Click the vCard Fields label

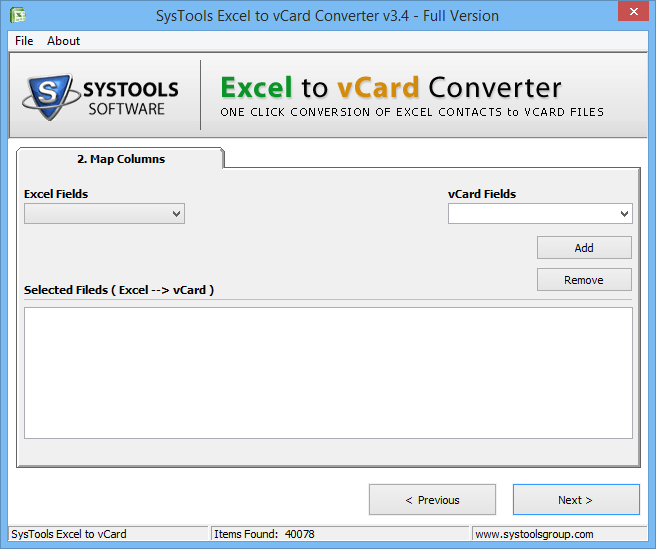click(x=482, y=194)
